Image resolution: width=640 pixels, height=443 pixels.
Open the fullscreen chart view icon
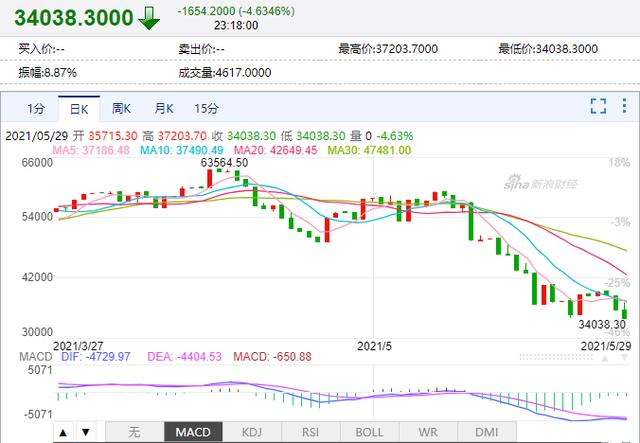click(x=598, y=106)
